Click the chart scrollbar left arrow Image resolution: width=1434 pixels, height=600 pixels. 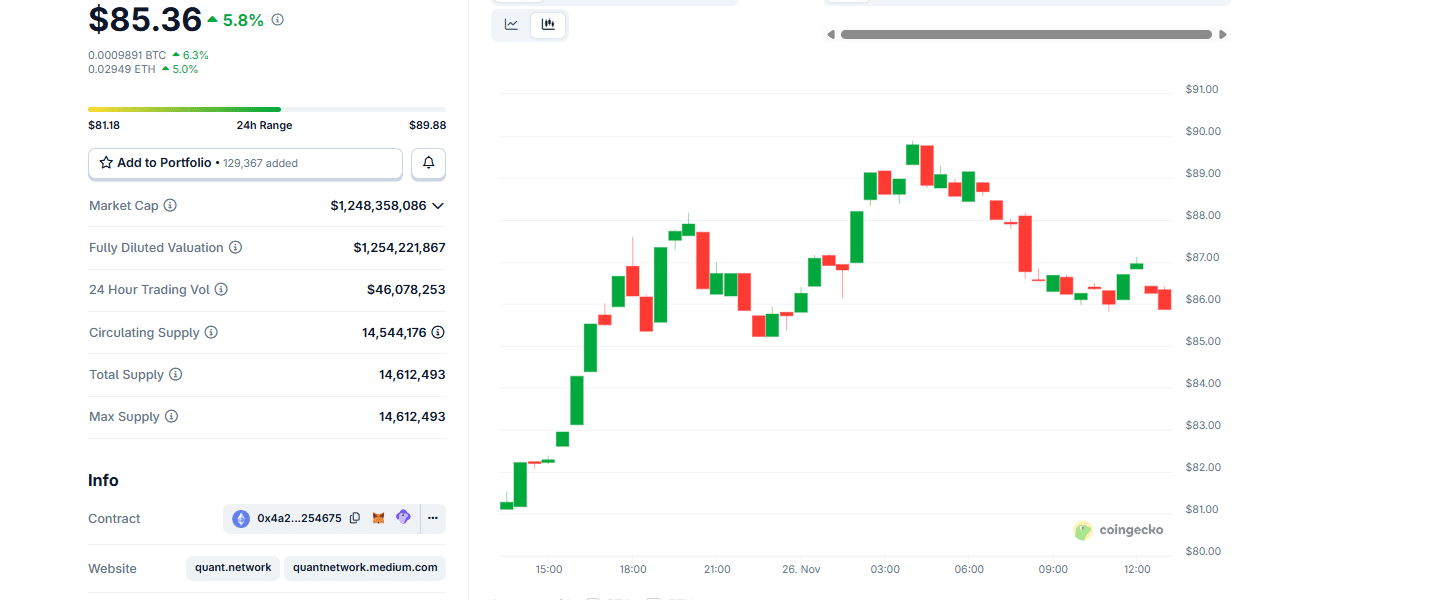pyautogui.click(x=830, y=35)
